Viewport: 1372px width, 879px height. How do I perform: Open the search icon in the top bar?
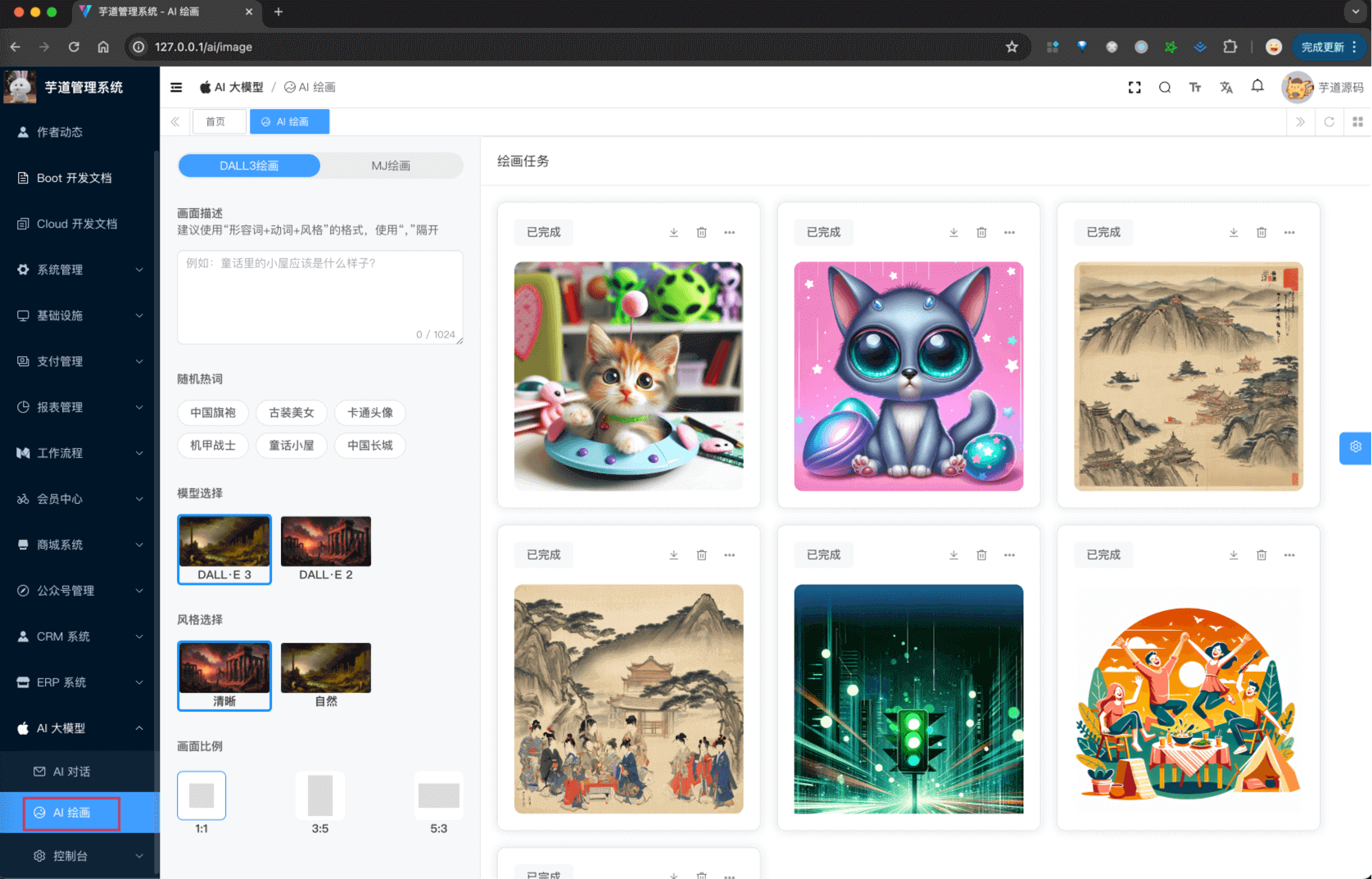click(1164, 87)
